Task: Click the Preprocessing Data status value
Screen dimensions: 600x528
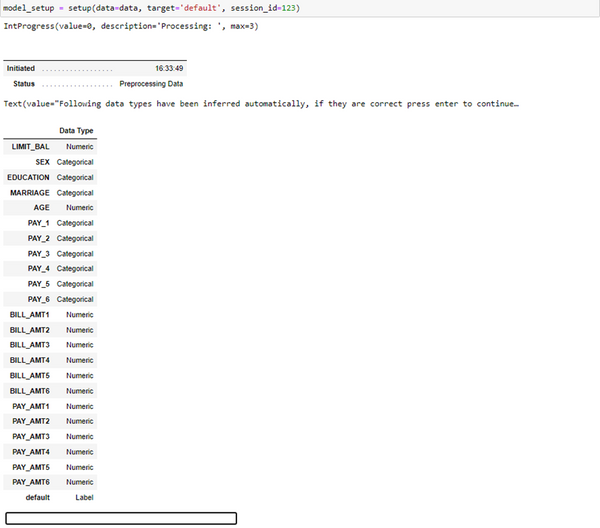Action: coord(151,84)
